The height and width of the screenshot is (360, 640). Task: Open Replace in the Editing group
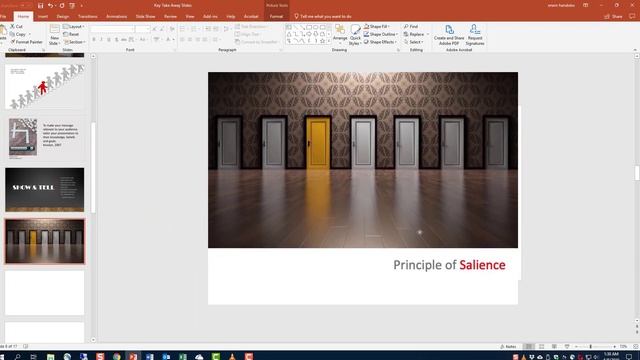pyautogui.click(x=414, y=34)
